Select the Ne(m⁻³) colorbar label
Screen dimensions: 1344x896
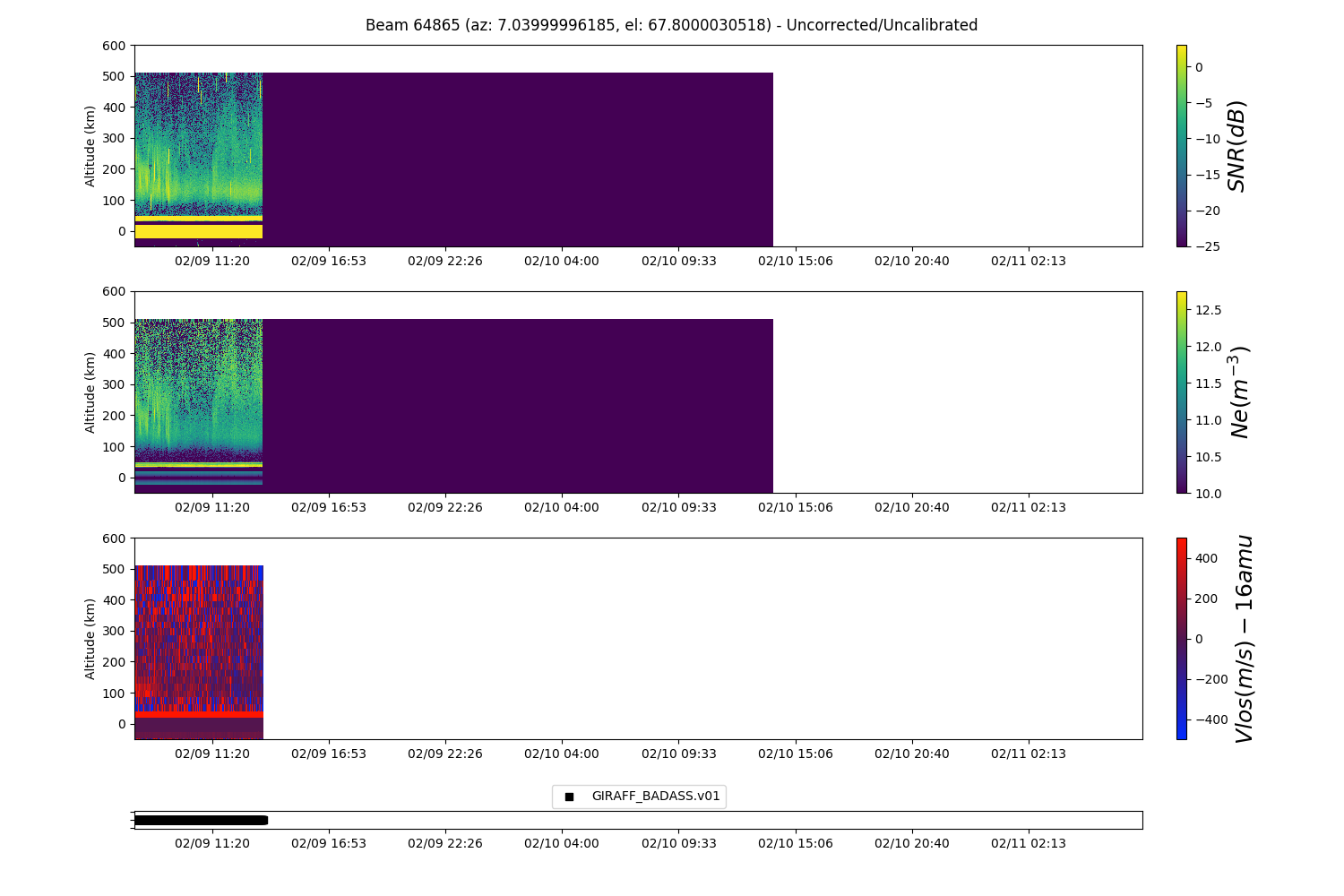(1239, 392)
